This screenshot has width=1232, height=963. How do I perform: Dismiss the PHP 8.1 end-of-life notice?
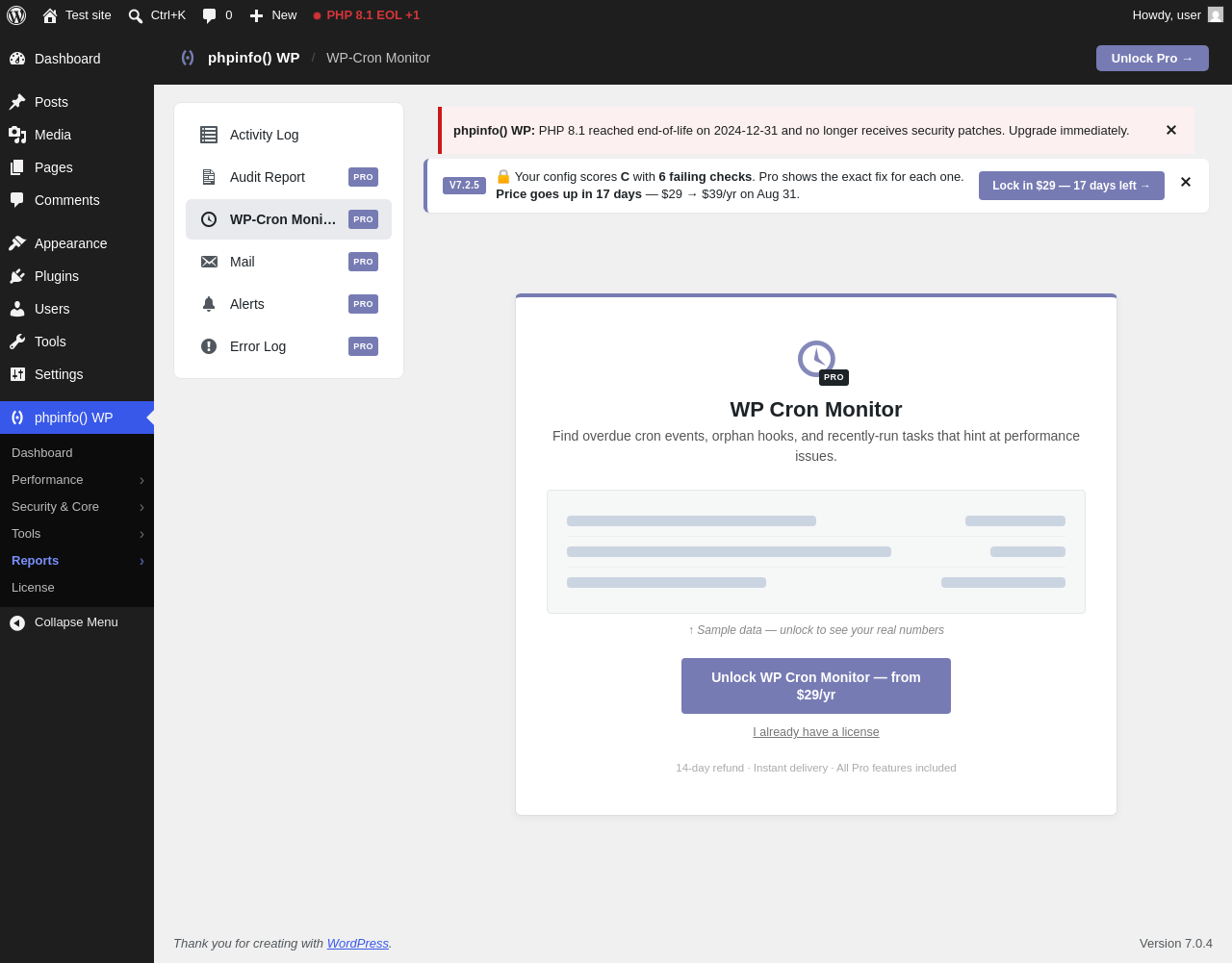tap(1171, 130)
